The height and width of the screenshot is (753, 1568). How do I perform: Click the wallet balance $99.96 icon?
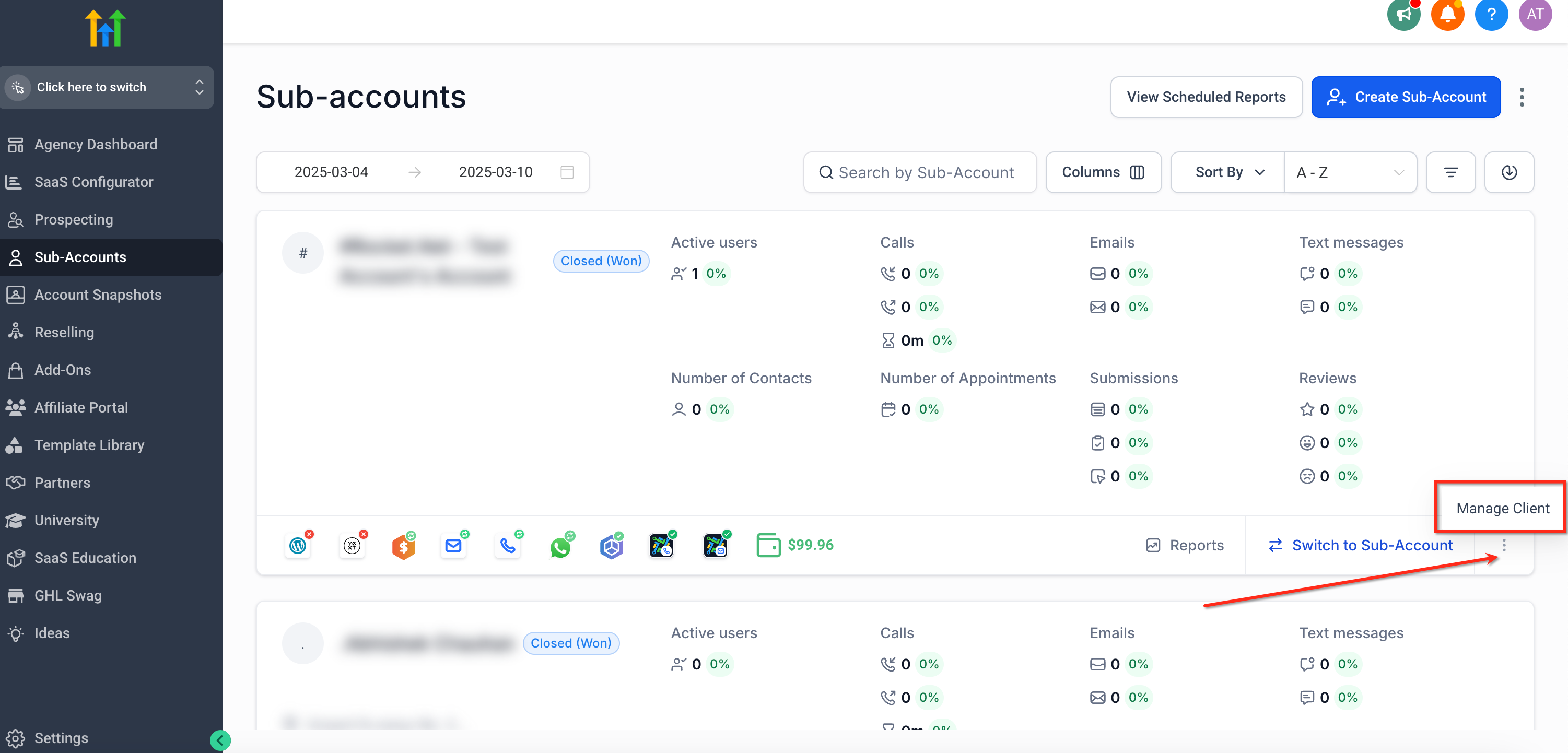(768, 545)
